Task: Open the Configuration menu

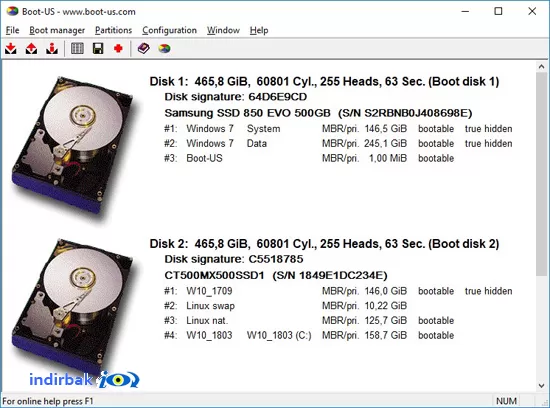Action: pyautogui.click(x=169, y=31)
